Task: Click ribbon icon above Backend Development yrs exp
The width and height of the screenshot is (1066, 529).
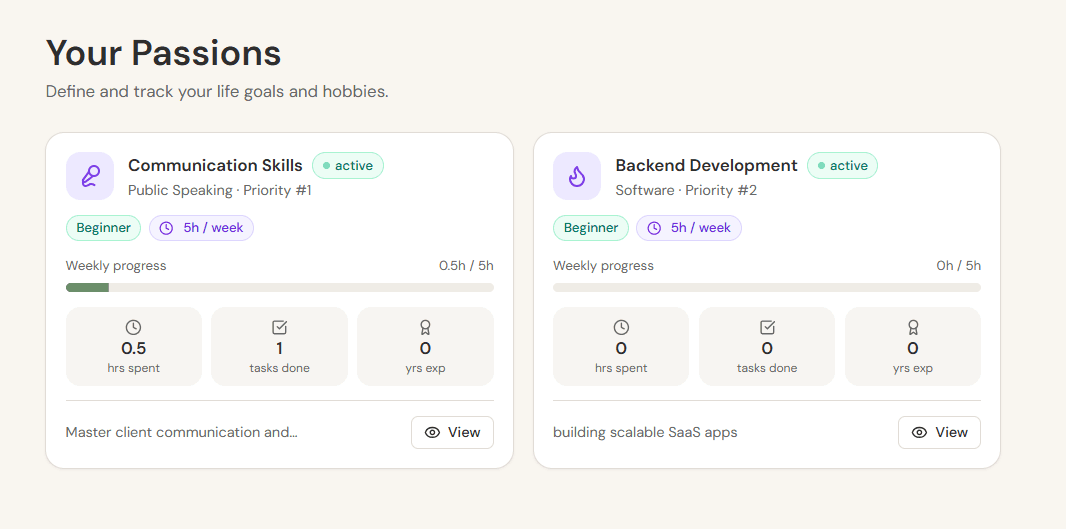Action: click(x=913, y=328)
